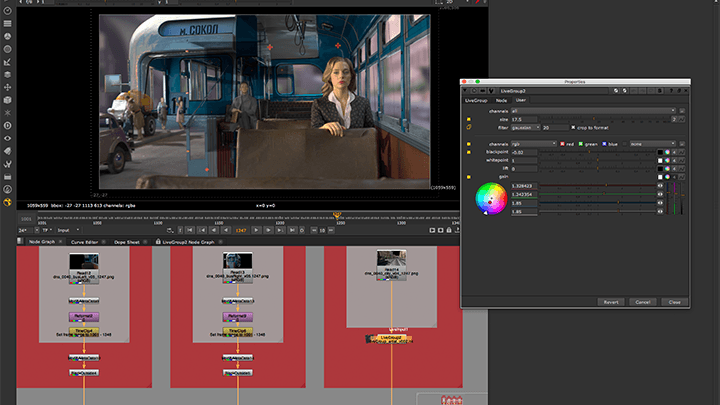The width and height of the screenshot is (720, 405).
Task: Open the Views nodes toolbar menu
Action: click(x=7, y=138)
